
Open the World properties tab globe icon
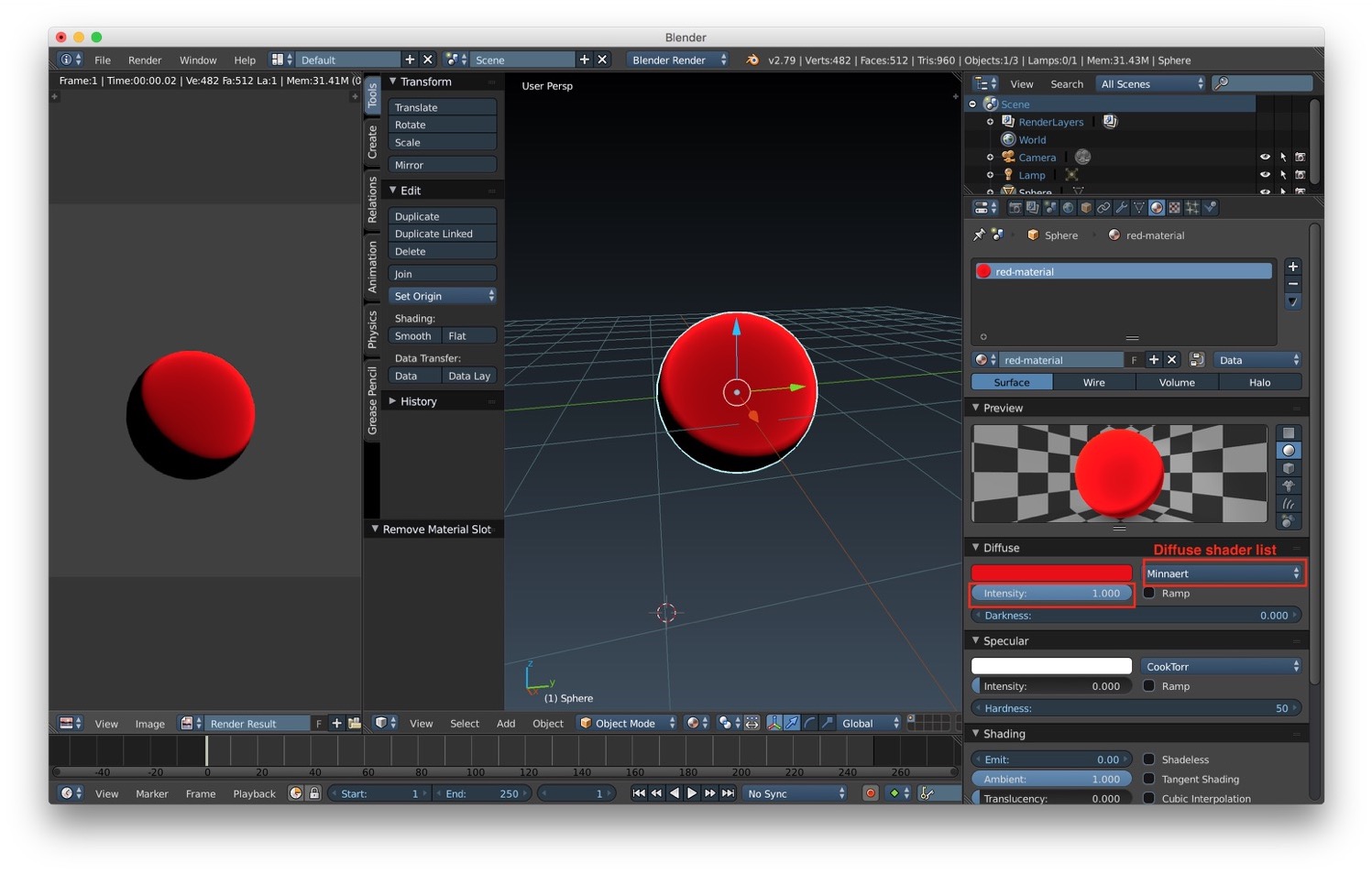coord(1068,208)
